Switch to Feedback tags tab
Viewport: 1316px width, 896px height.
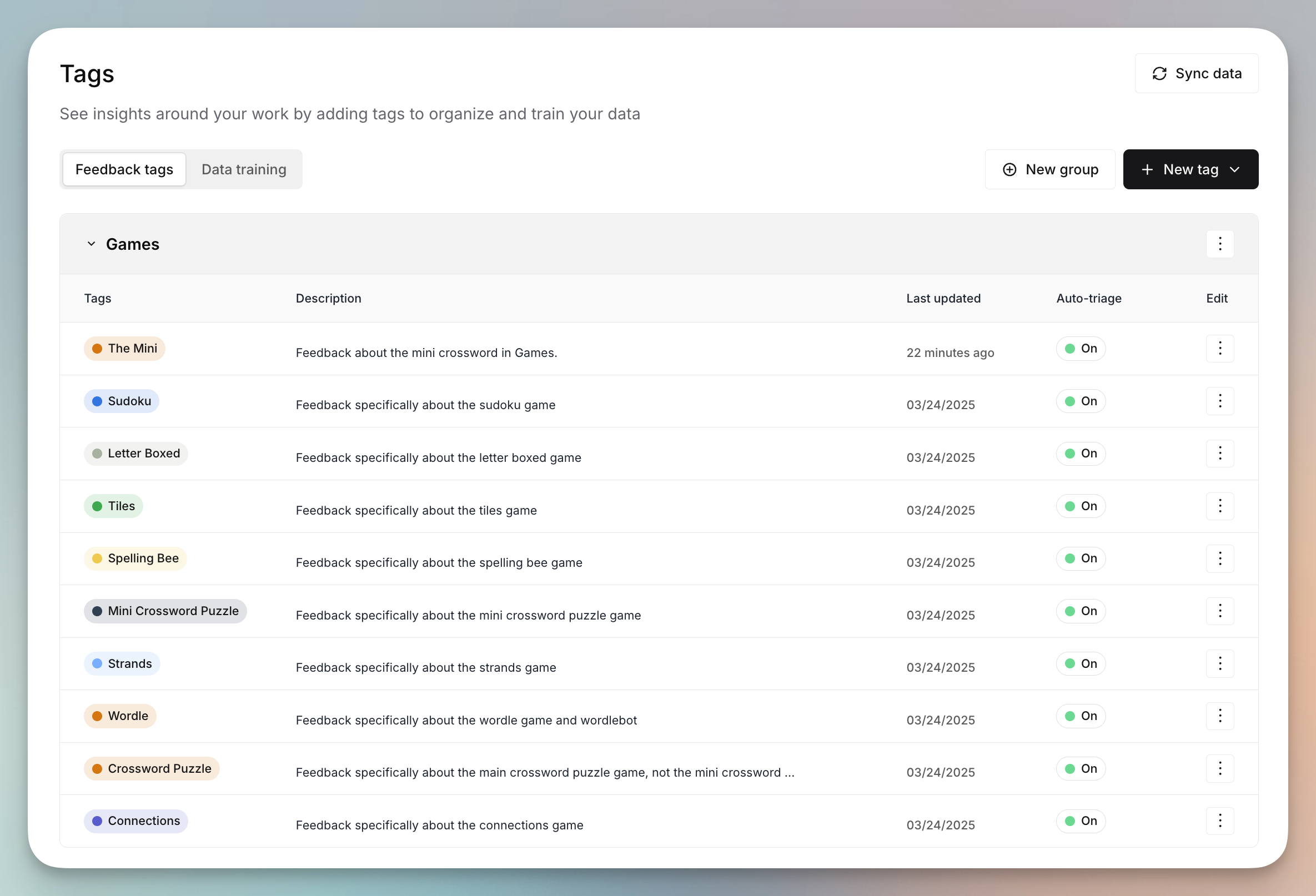(124, 169)
